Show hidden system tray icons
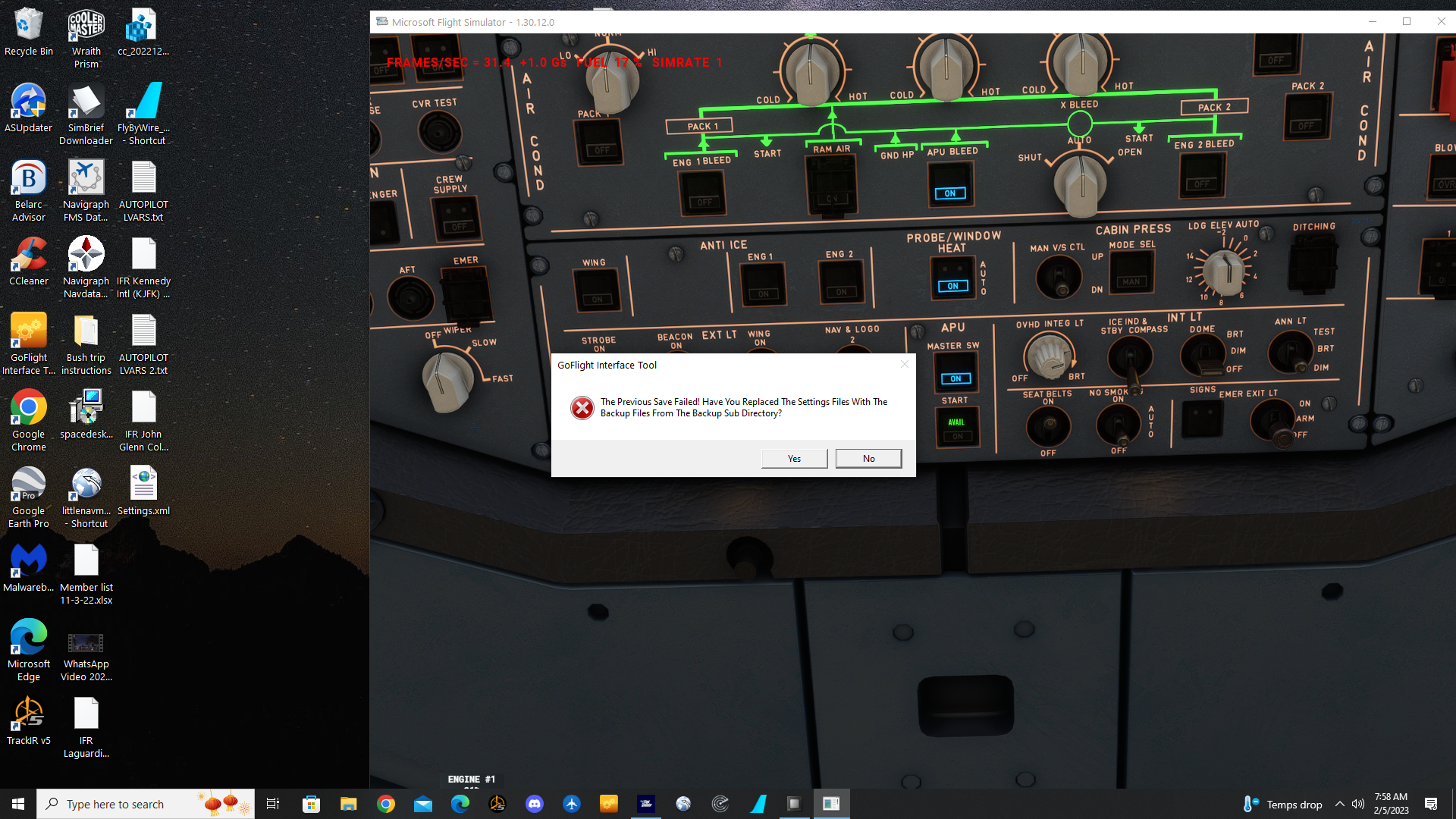The width and height of the screenshot is (1456, 819). (1339, 804)
